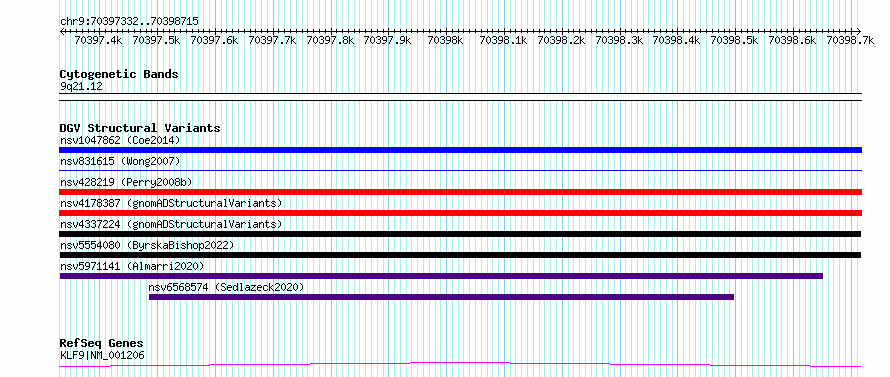
Task: Click ruler tick label 70398.5k
Action: [734, 40]
